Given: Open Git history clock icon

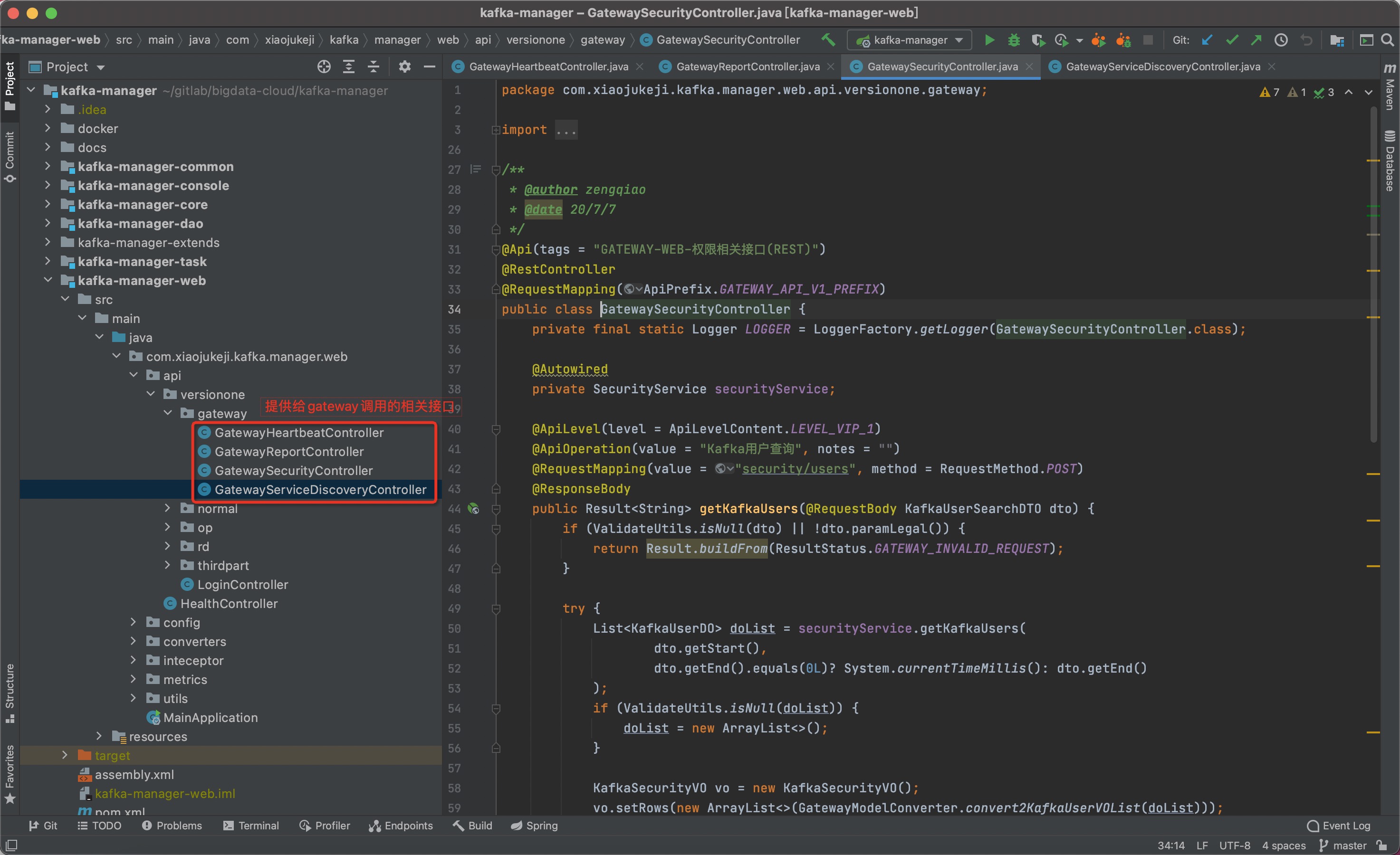Looking at the screenshot, I should pos(1281,40).
